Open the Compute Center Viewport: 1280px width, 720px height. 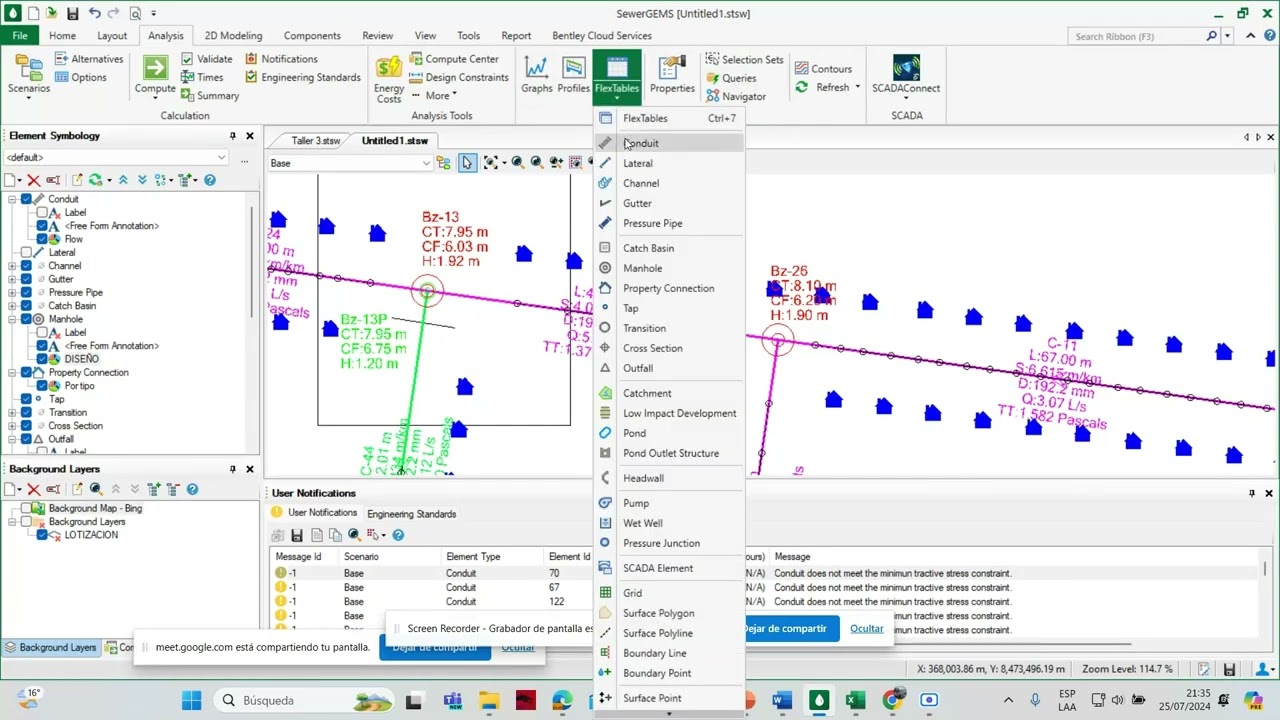coord(454,59)
